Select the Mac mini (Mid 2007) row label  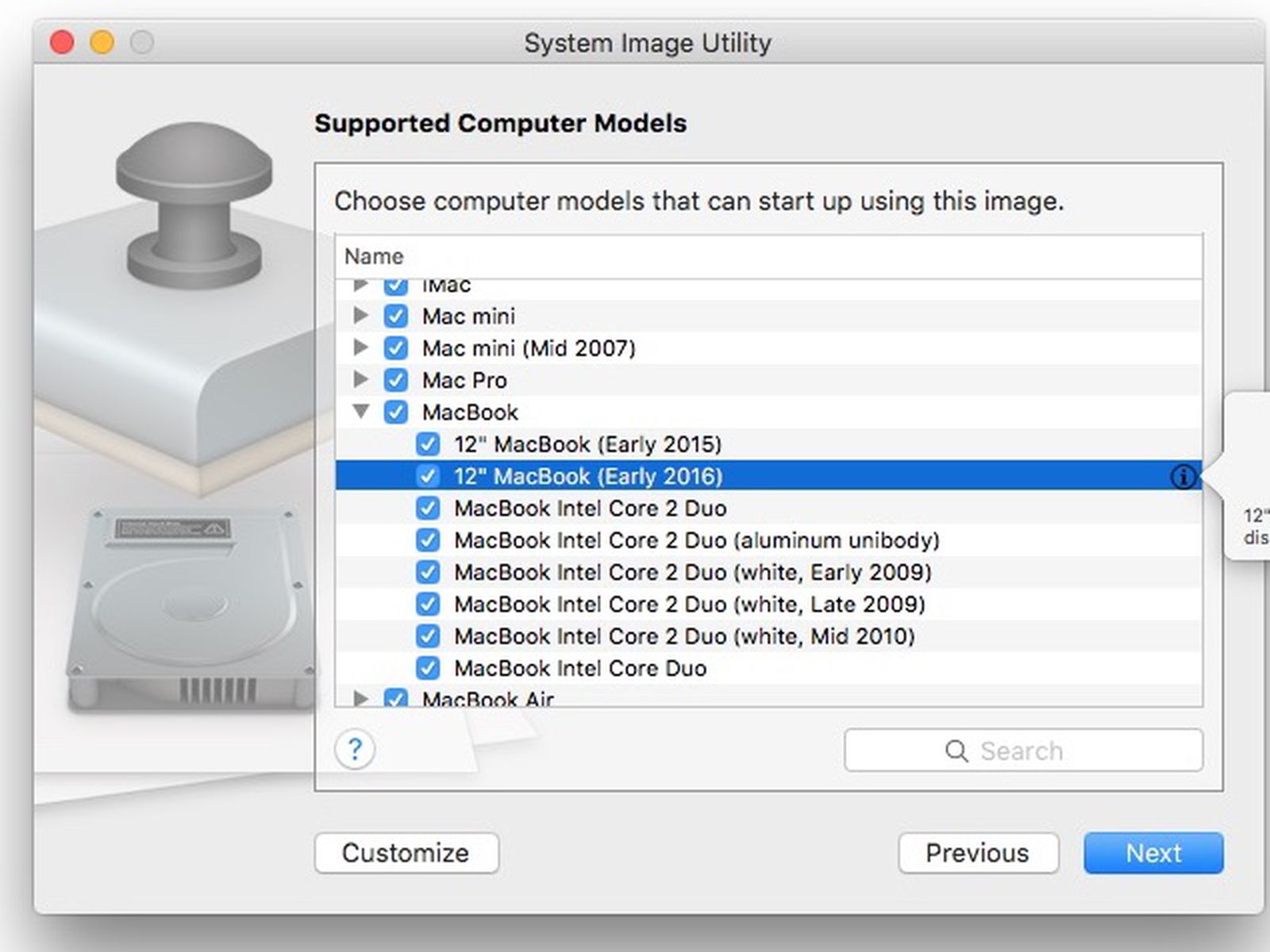[x=529, y=348]
